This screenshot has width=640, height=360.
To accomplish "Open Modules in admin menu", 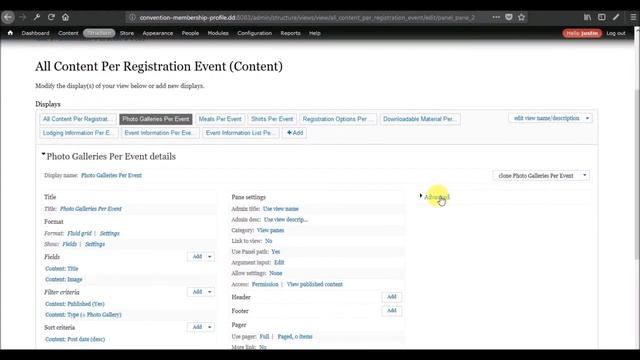I will coord(218,33).
